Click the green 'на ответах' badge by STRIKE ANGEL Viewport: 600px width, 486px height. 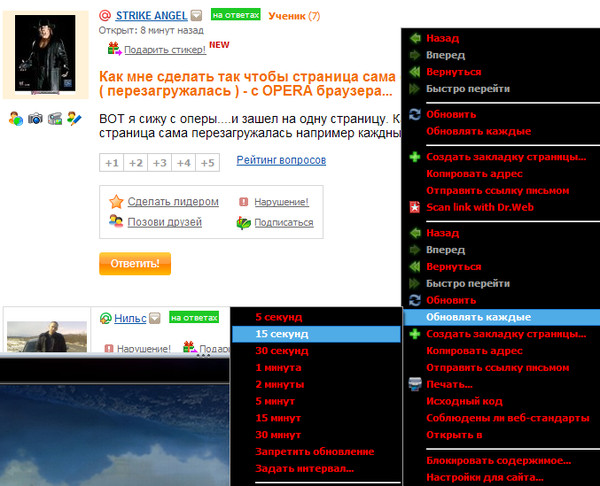[236, 15]
